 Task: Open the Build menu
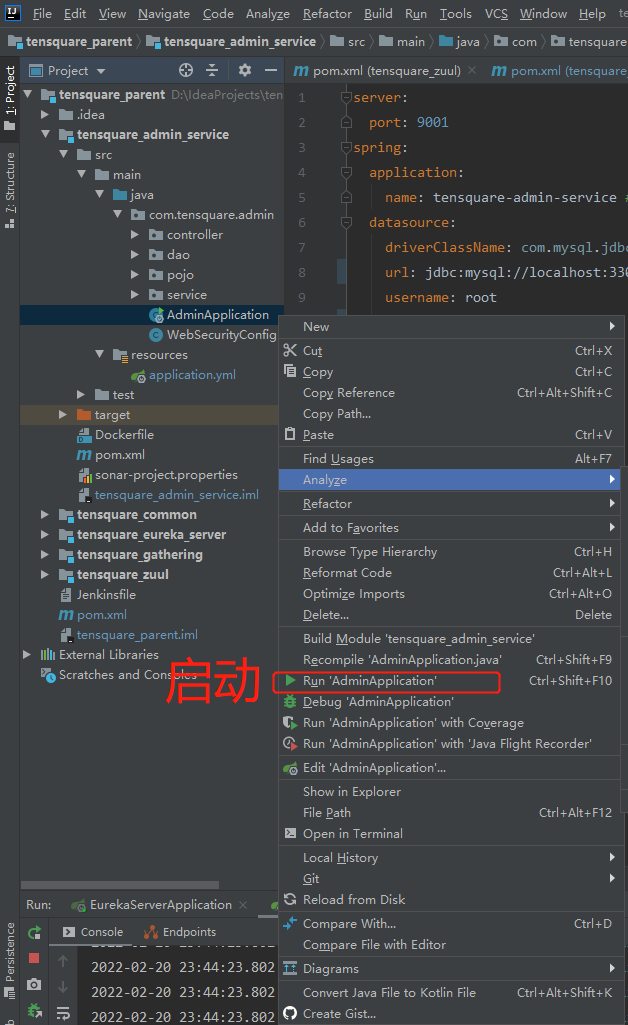378,14
